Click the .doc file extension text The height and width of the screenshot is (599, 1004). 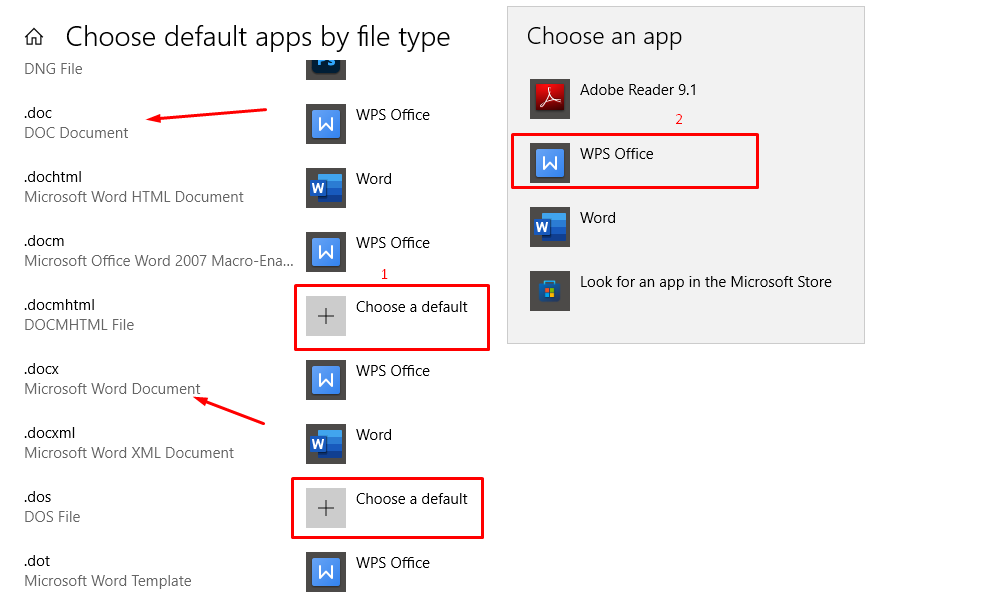(x=38, y=113)
